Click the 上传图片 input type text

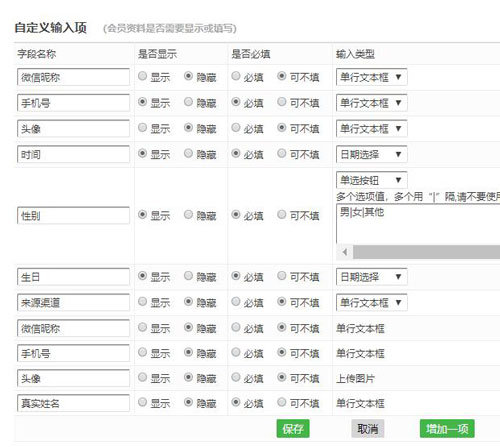pyautogui.click(x=355, y=378)
